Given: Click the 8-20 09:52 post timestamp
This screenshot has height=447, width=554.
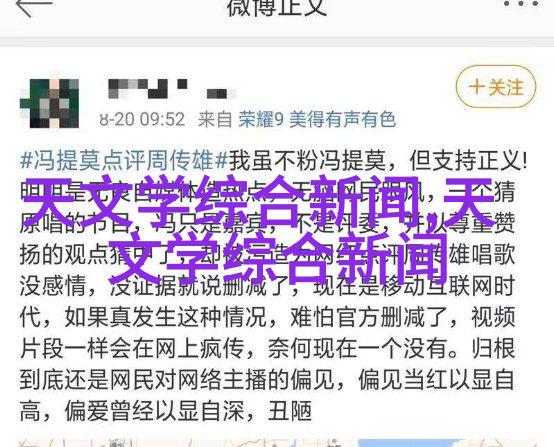Looking at the screenshot, I should [142, 119].
